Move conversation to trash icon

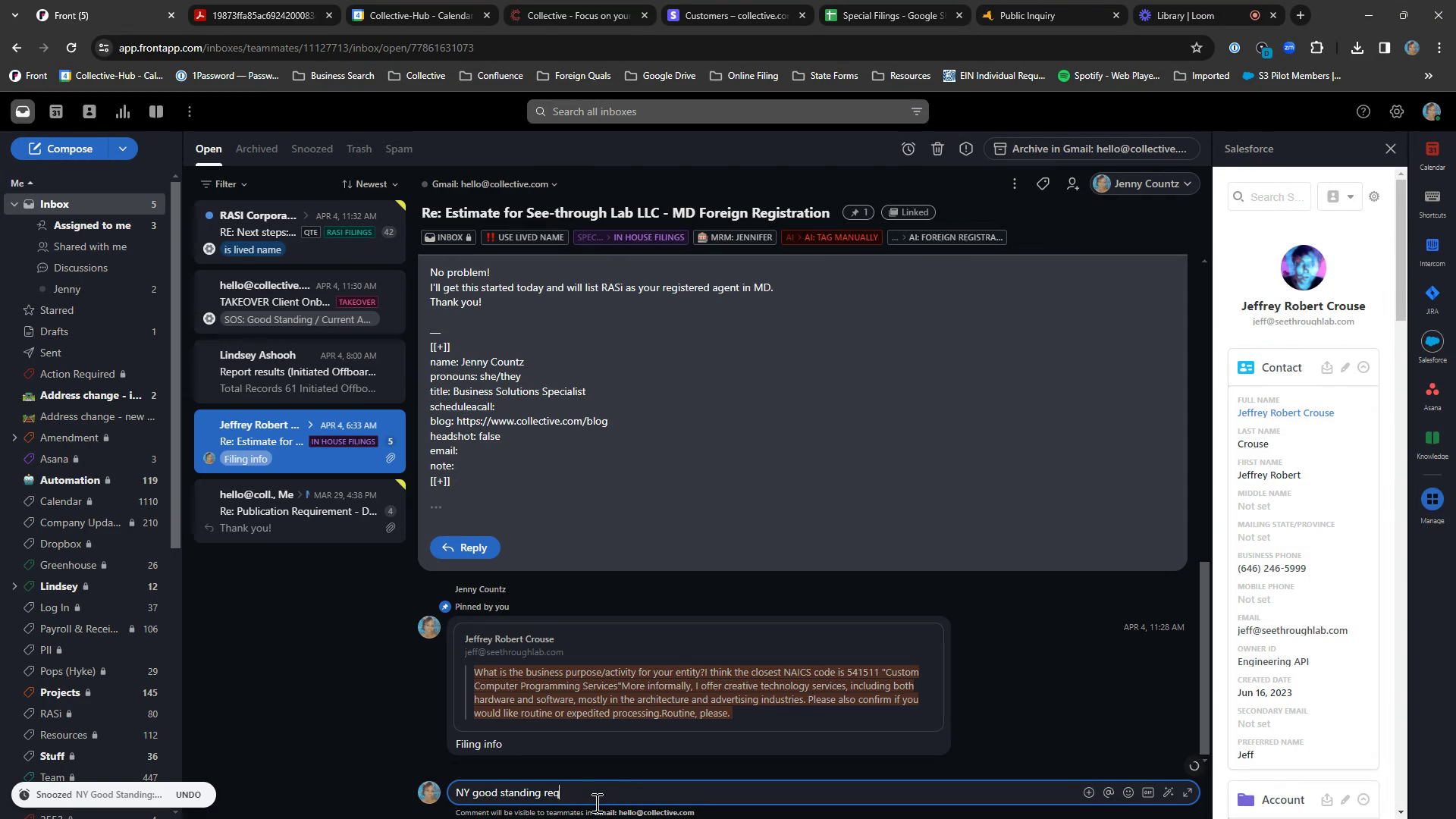point(937,149)
